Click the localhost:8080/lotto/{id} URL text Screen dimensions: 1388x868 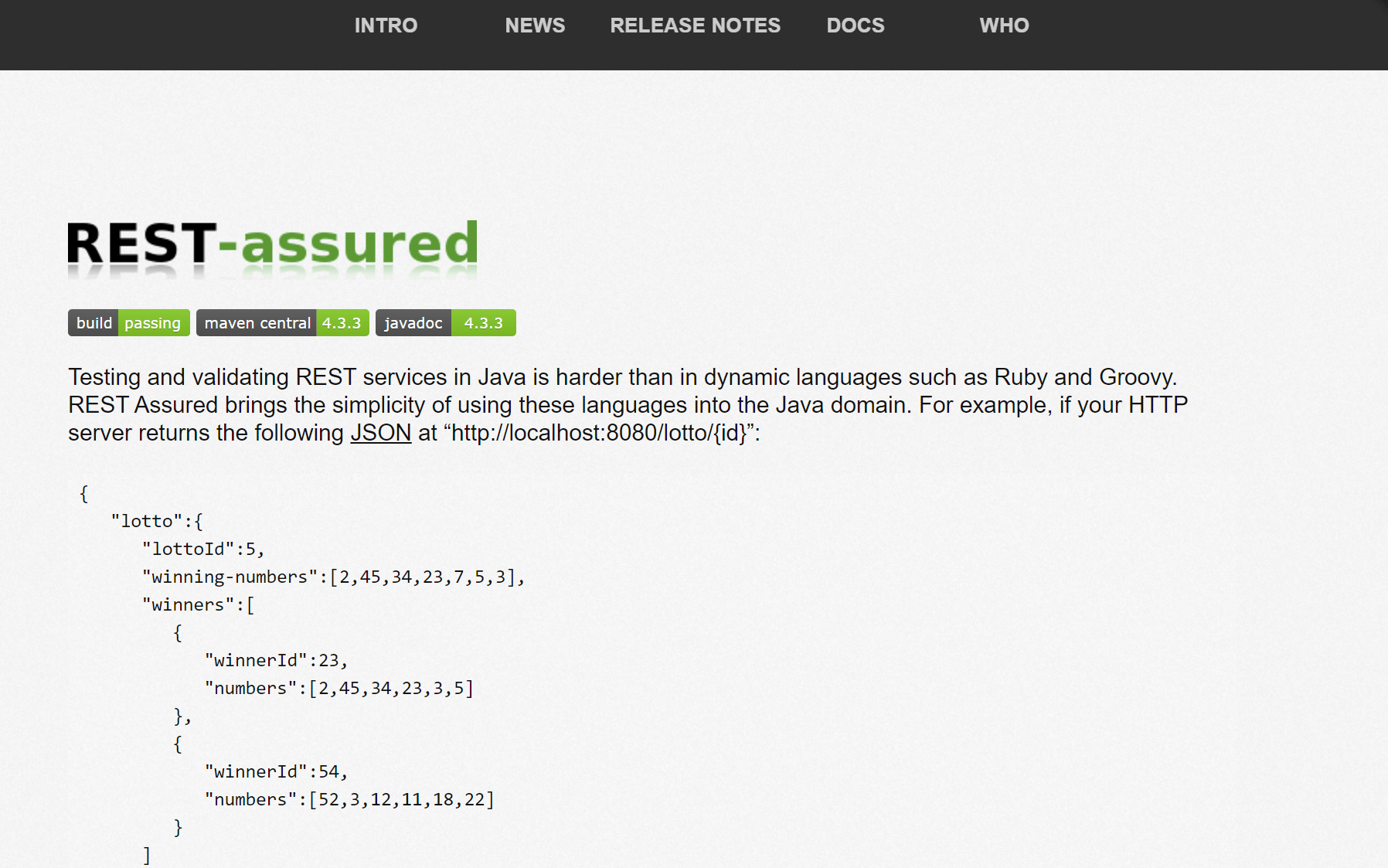point(599,433)
